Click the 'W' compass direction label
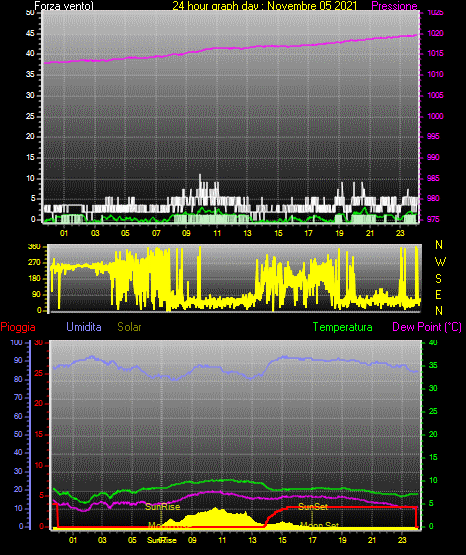The image size is (466, 555). coord(440,262)
